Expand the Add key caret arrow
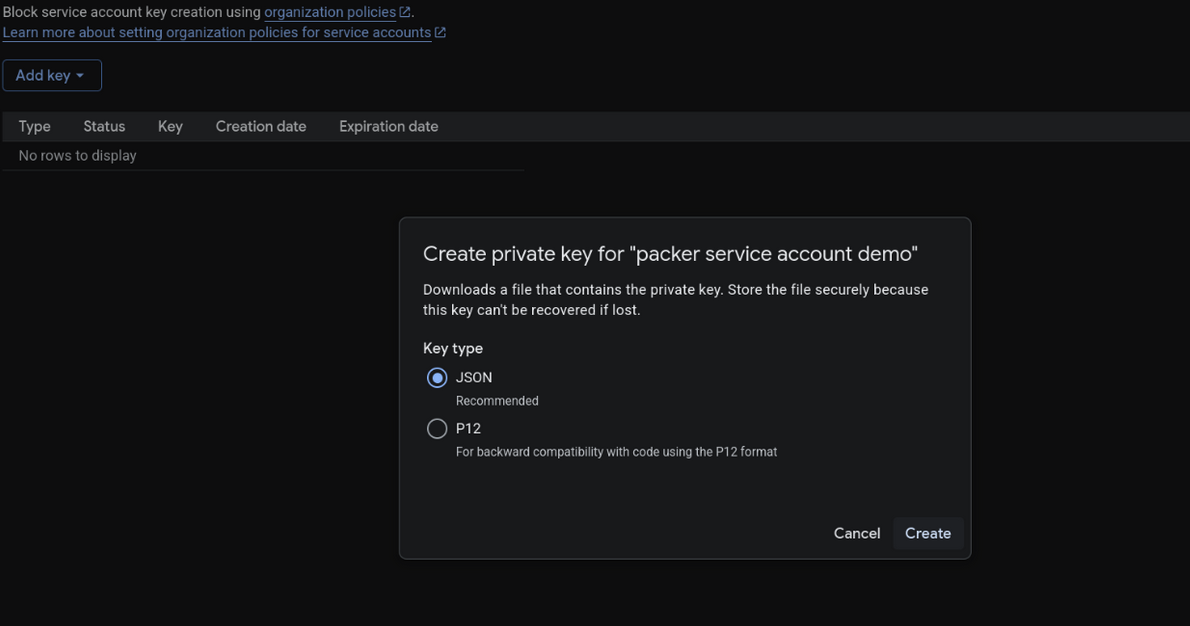 [x=80, y=76]
